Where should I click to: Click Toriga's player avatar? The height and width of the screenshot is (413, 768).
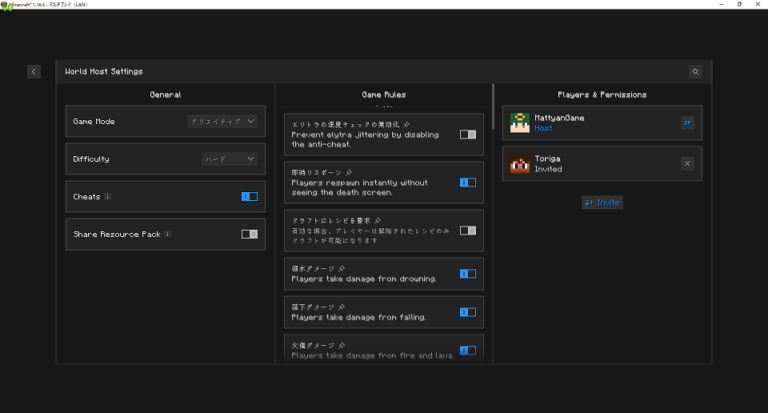click(519, 164)
